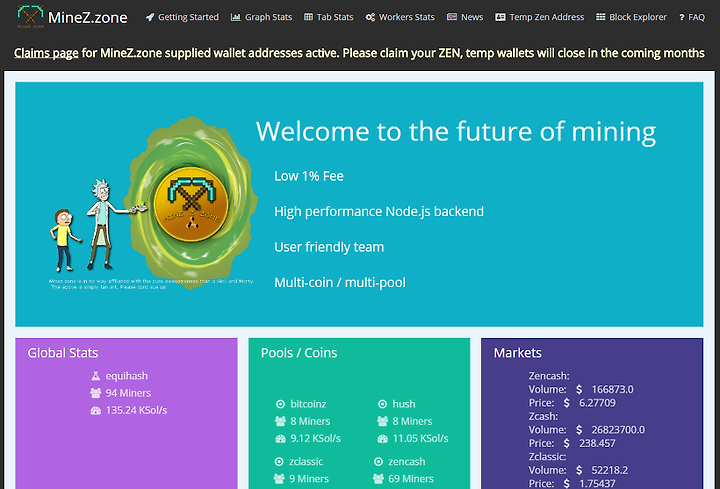Click the gauge icon beside 9.12 KSol/s
Image resolution: width=720 pixels, height=489 pixels.
pyautogui.click(x=280, y=438)
